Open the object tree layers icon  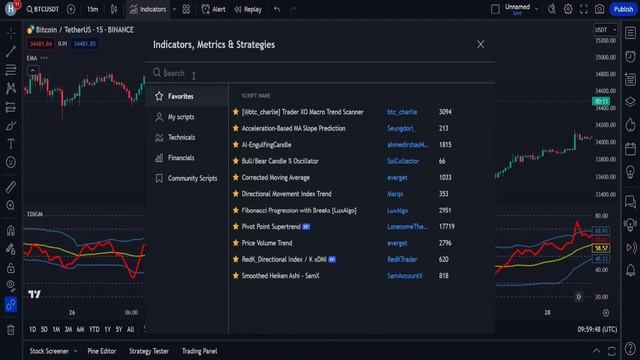tap(631, 102)
